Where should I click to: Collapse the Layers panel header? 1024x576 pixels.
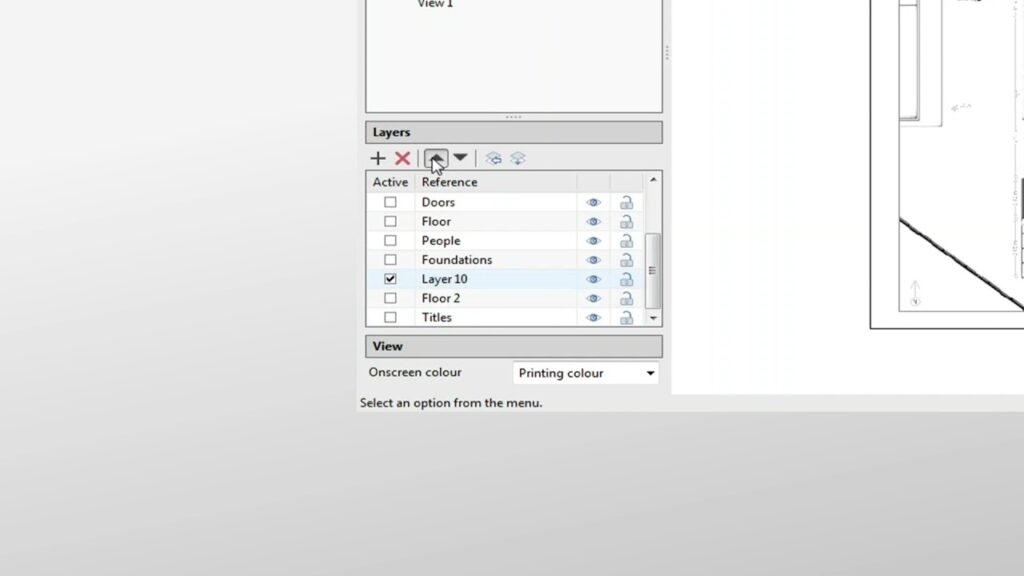tap(513, 132)
